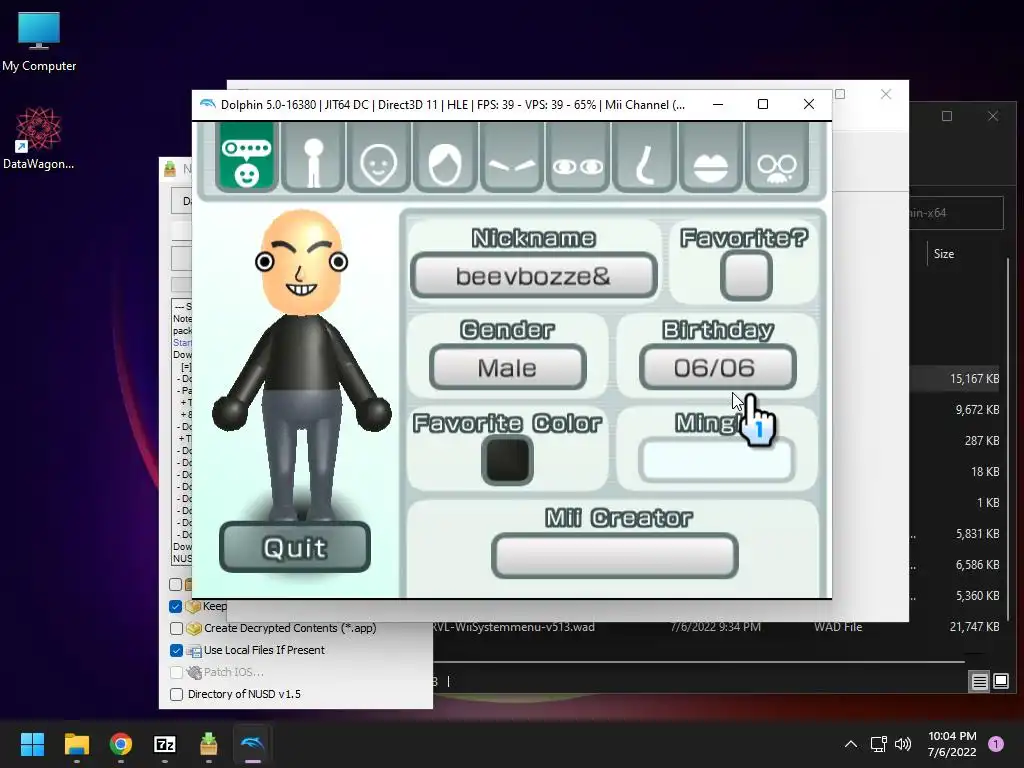Open File Explorer from taskbar
This screenshot has width=1024, height=768.
click(76, 744)
